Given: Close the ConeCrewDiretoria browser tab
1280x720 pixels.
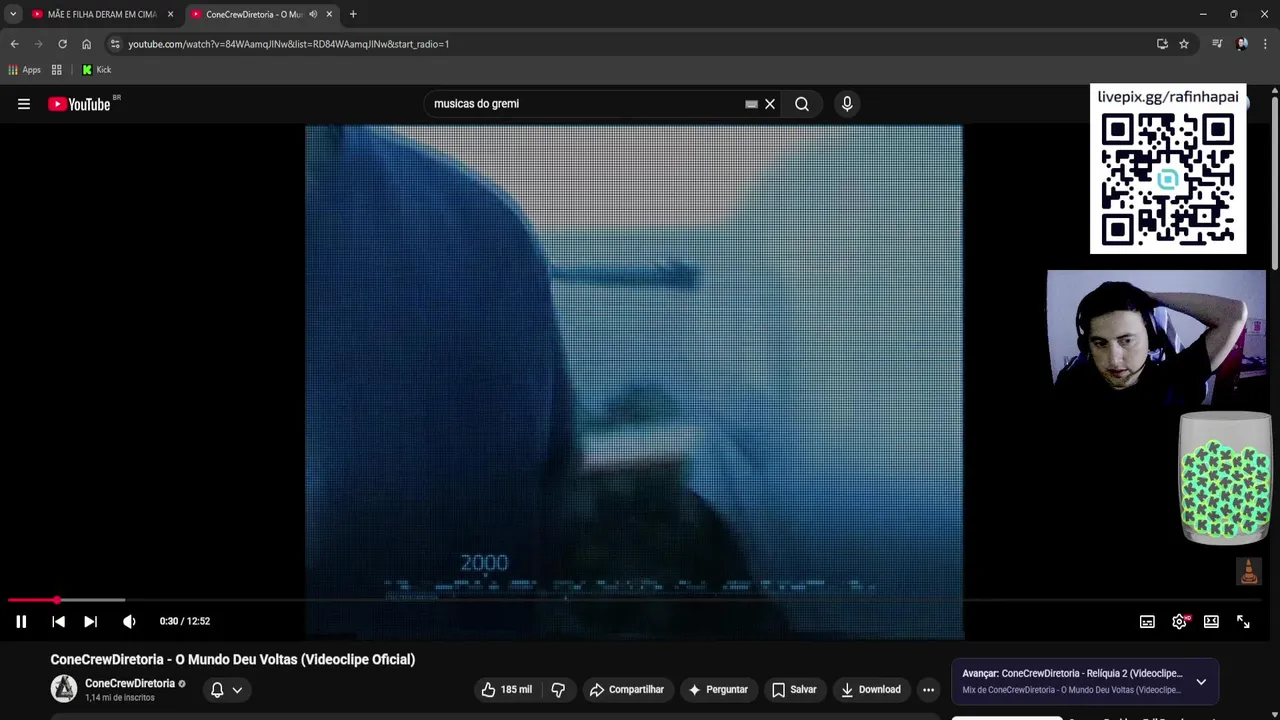Looking at the screenshot, I should coord(329,14).
